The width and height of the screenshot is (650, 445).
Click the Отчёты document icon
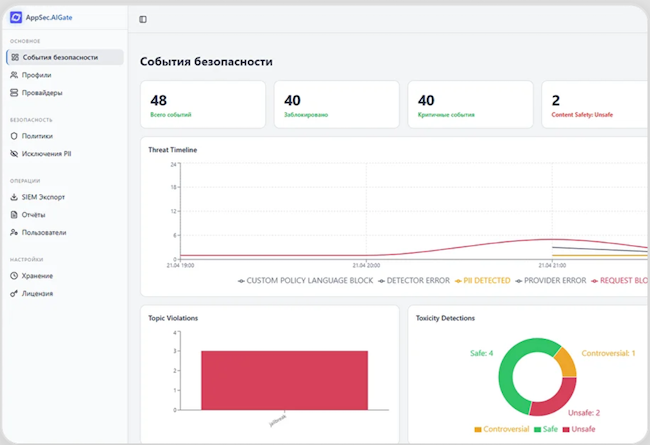click(14, 215)
